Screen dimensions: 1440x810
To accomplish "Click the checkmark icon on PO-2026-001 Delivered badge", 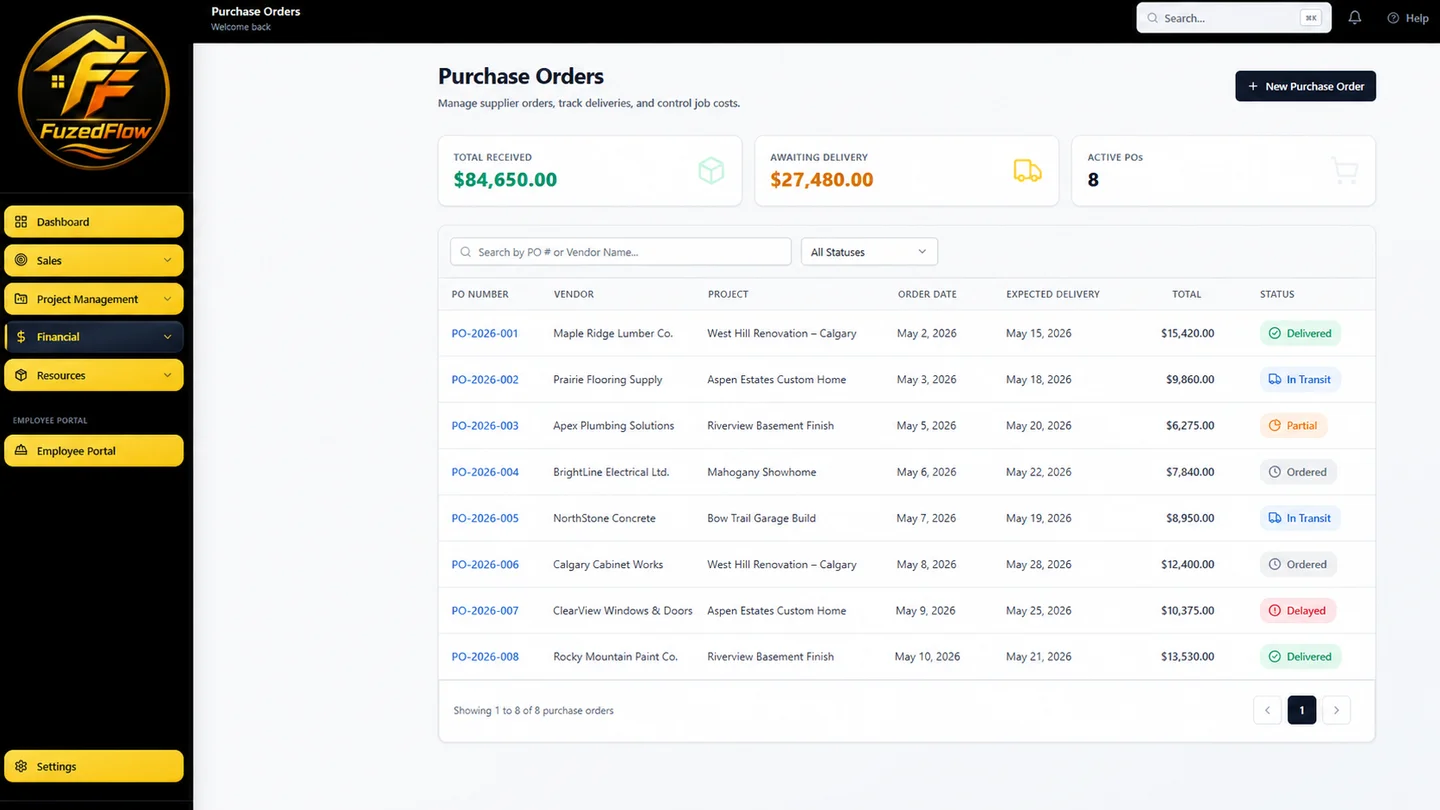I will point(1275,334).
